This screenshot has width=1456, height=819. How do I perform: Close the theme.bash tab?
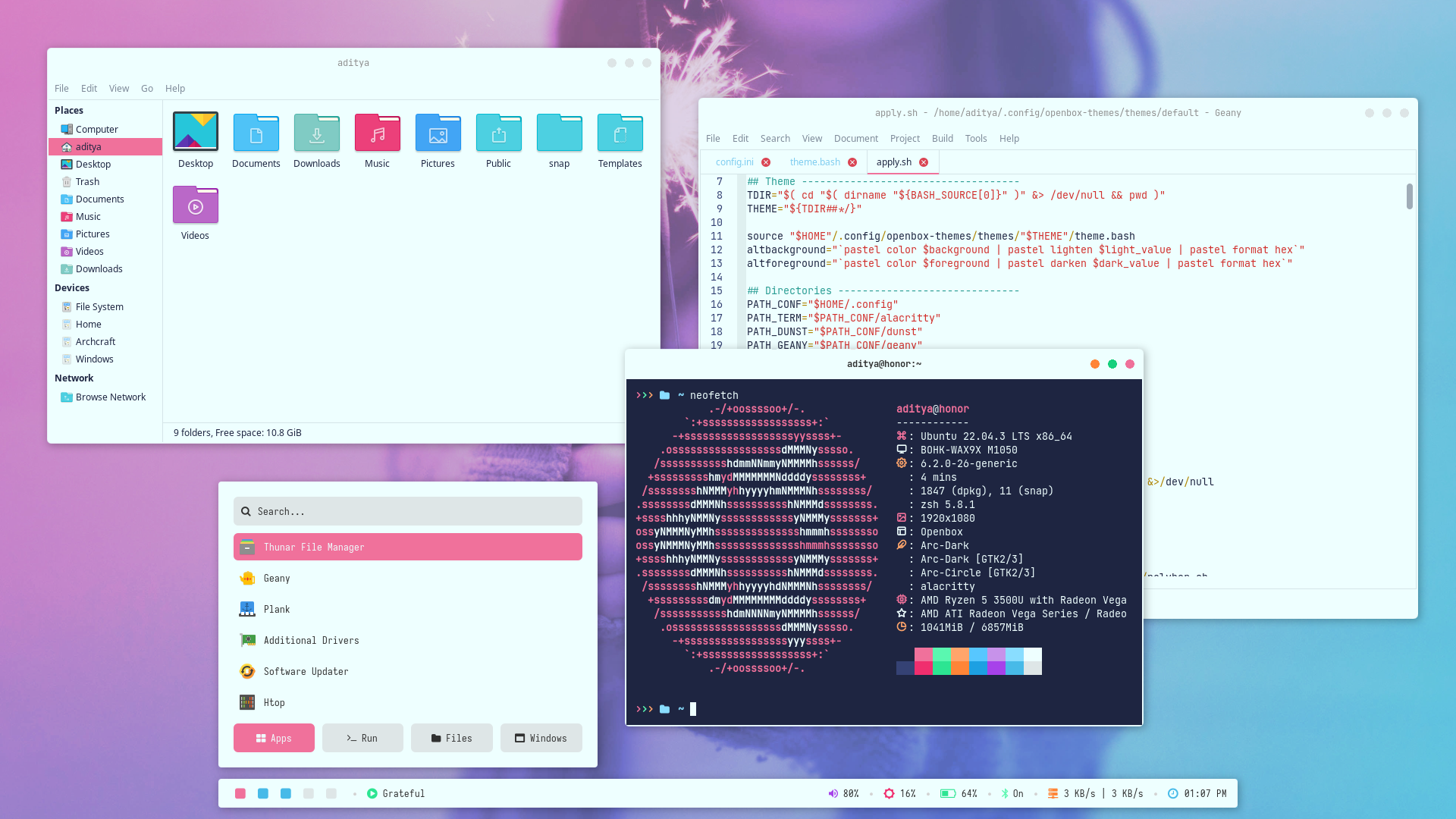coord(852,162)
